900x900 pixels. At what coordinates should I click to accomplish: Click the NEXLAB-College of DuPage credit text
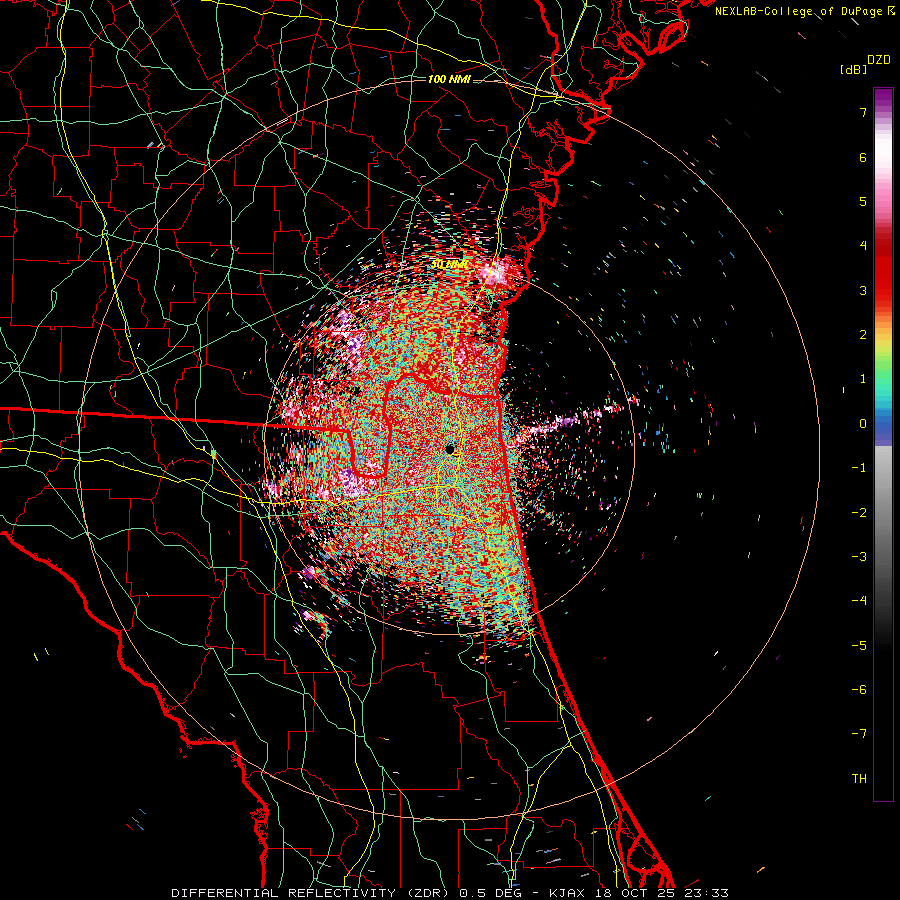(x=801, y=11)
